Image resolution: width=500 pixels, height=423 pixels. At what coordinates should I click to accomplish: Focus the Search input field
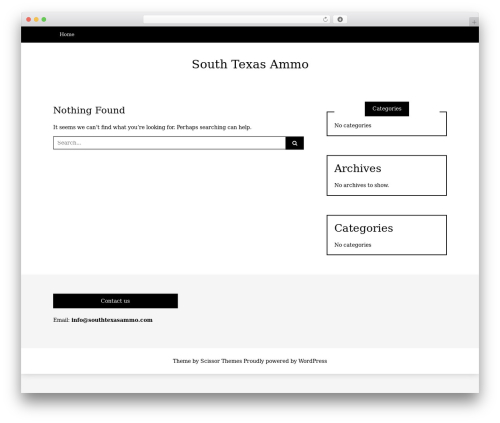[x=169, y=143]
